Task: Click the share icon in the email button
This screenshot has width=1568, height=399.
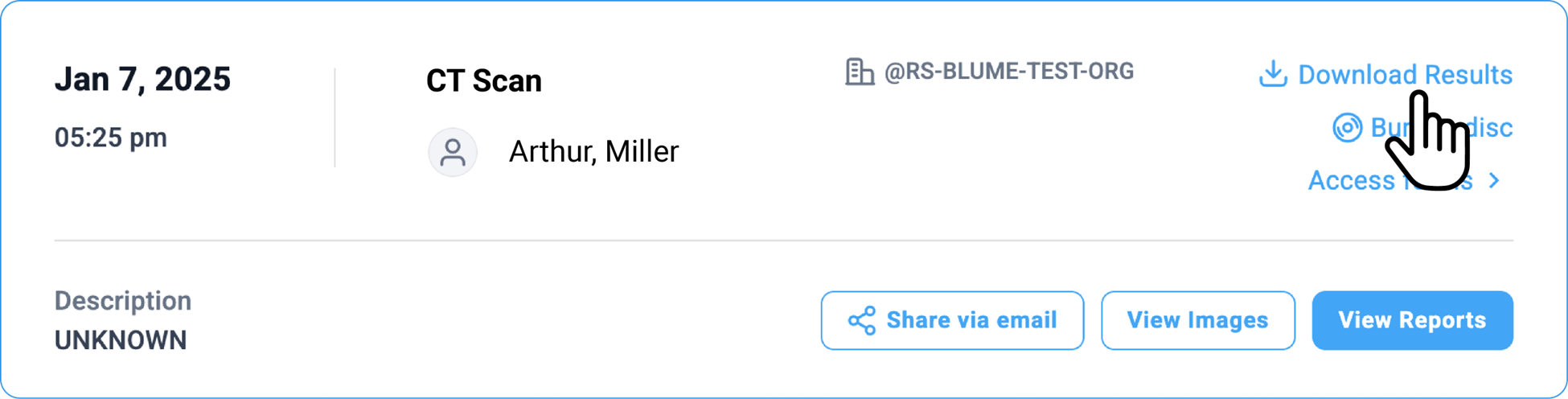Action: point(862,320)
